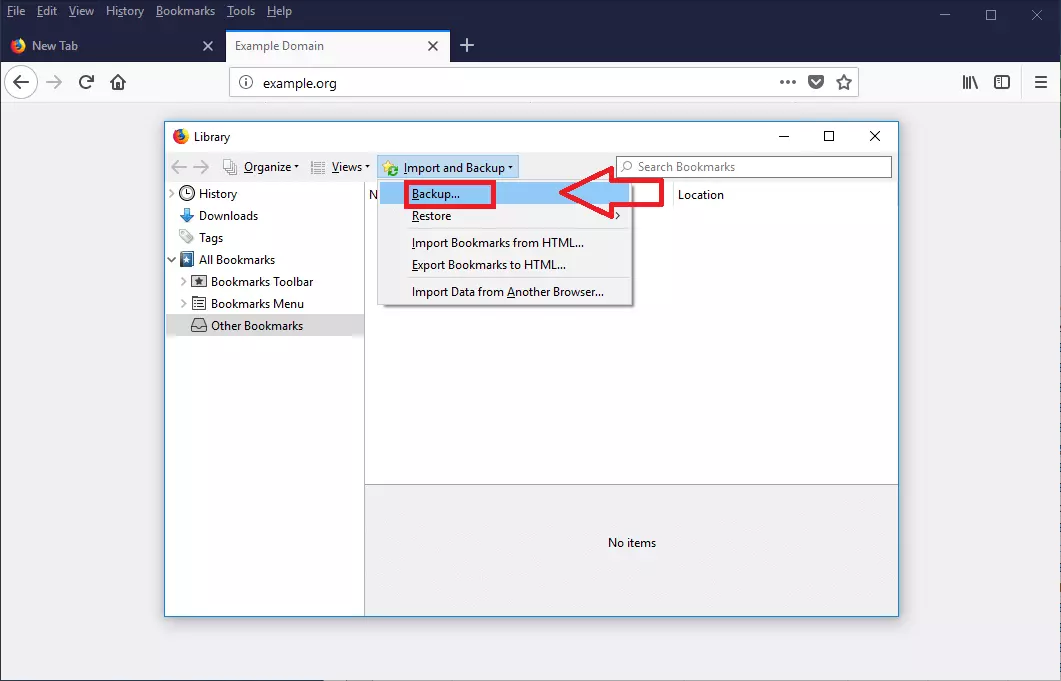Open the Organize dropdown
Image resolution: width=1061 pixels, height=681 pixels.
(x=261, y=167)
